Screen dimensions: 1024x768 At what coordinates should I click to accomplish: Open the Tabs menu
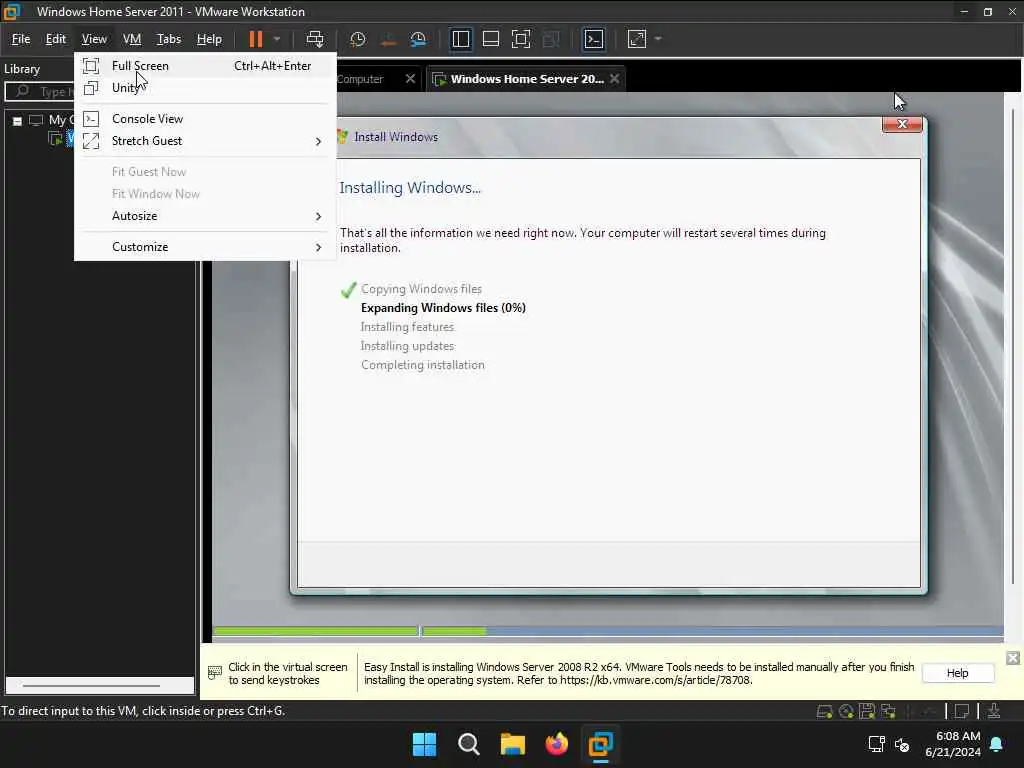coord(168,39)
